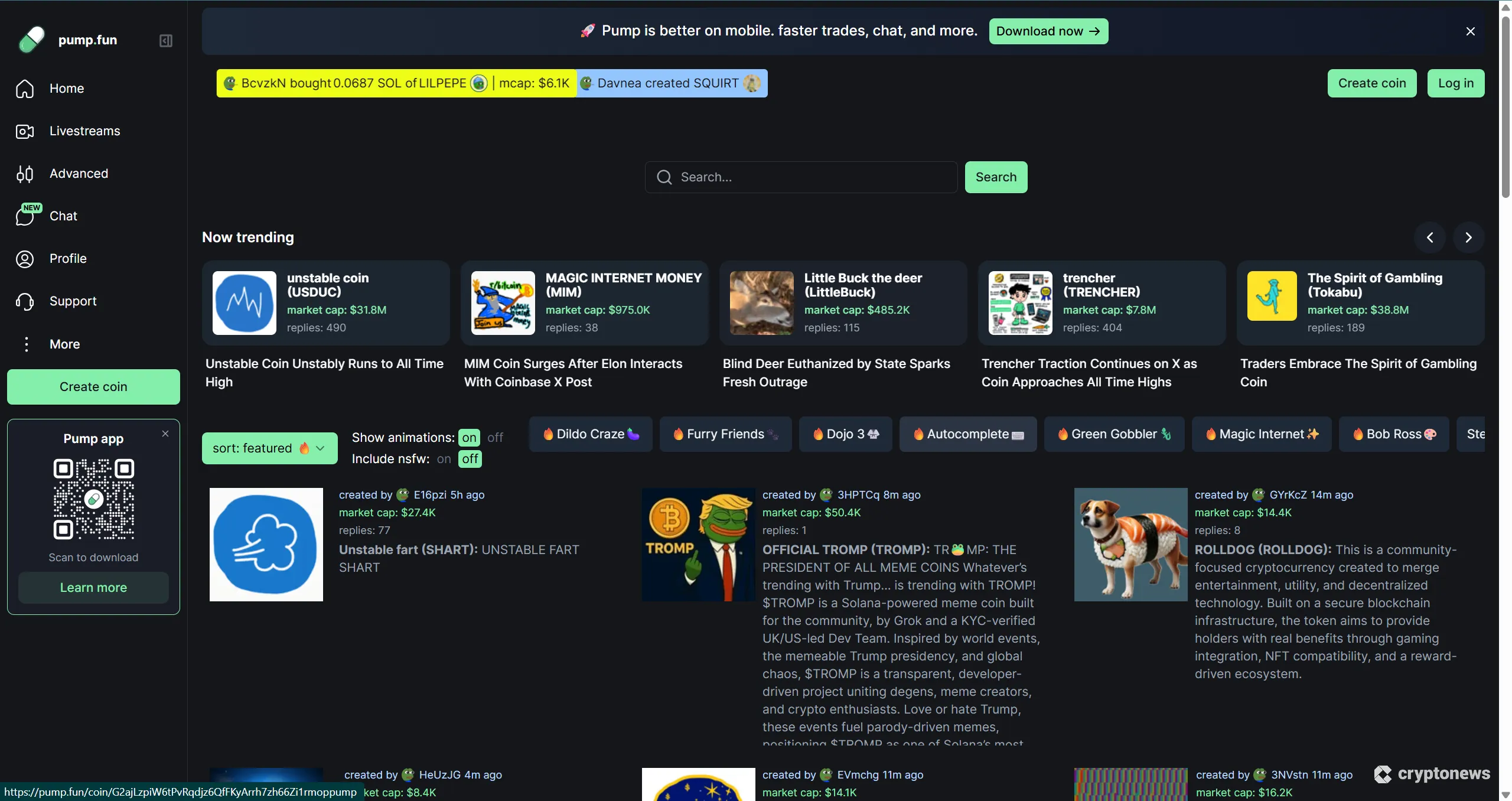Viewport: 1512px width, 801px height.
Task: Click 3HPTCq creator frog avatar
Action: (x=826, y=495)
